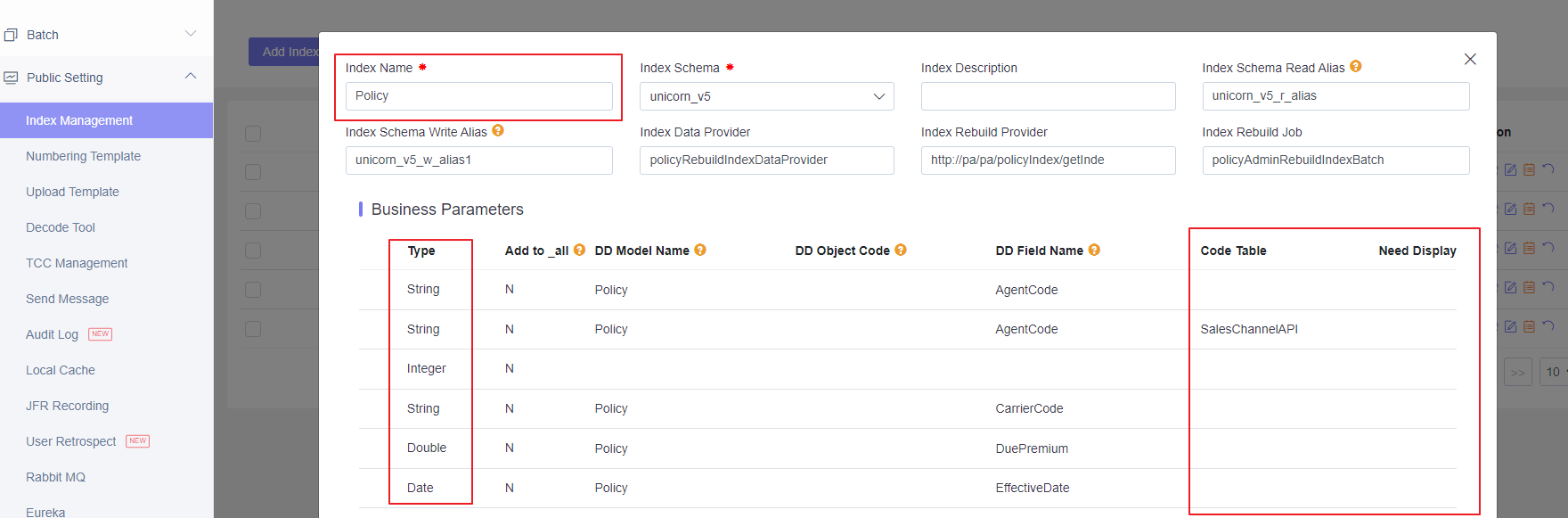Click orange notes icon in fourth background row

pos(1529,287)
